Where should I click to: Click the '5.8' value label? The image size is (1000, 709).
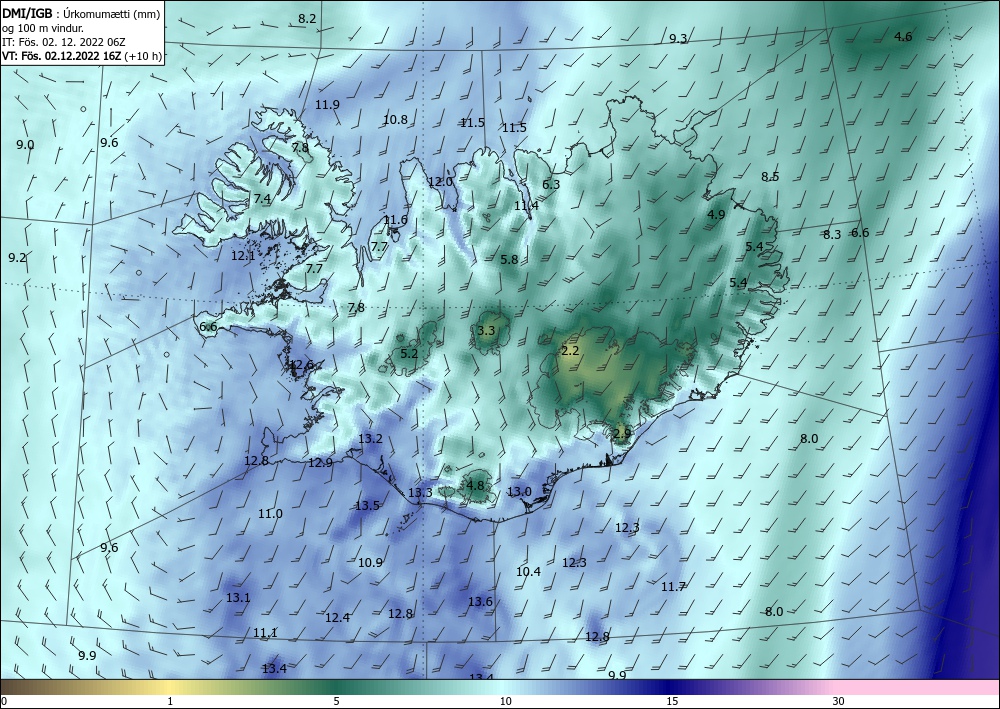point(510,259)
